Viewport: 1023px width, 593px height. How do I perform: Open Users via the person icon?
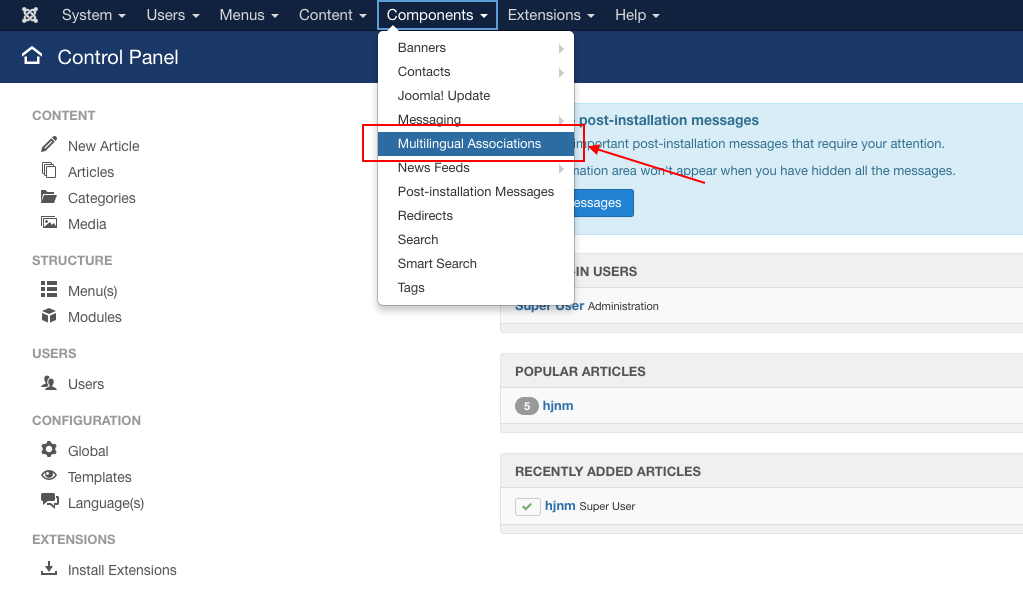click(47, 383)
